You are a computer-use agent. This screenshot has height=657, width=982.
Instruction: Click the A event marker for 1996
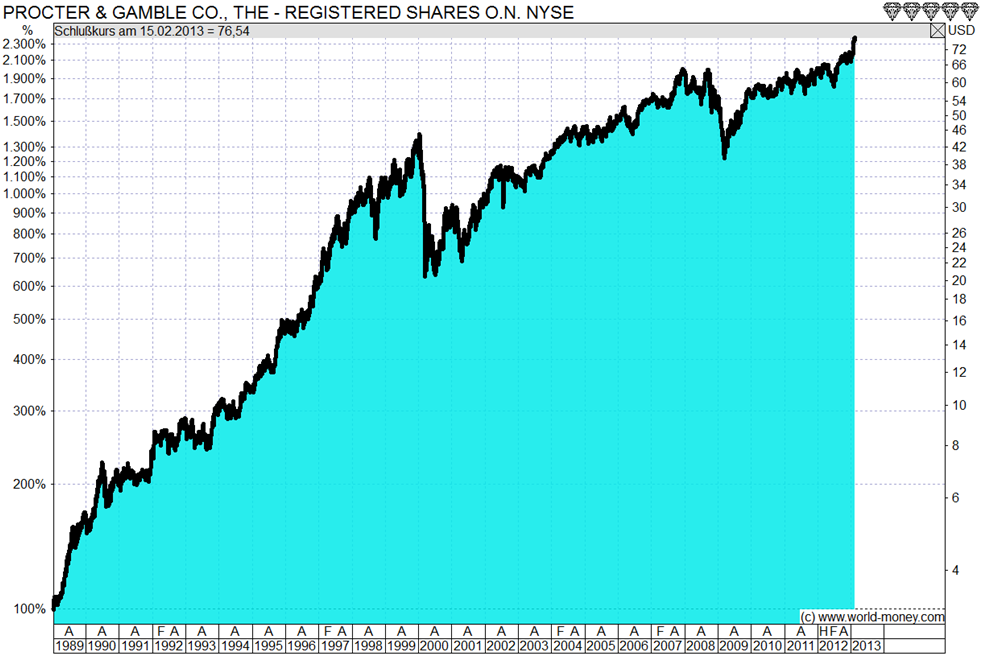click(301, 631)
